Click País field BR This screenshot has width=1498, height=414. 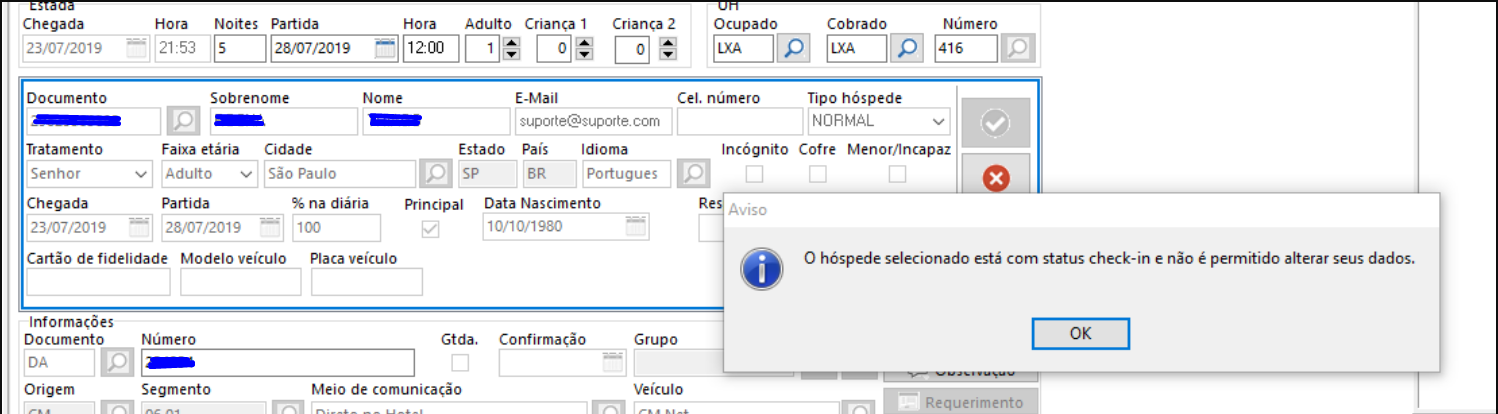click(x=549, y=174)
